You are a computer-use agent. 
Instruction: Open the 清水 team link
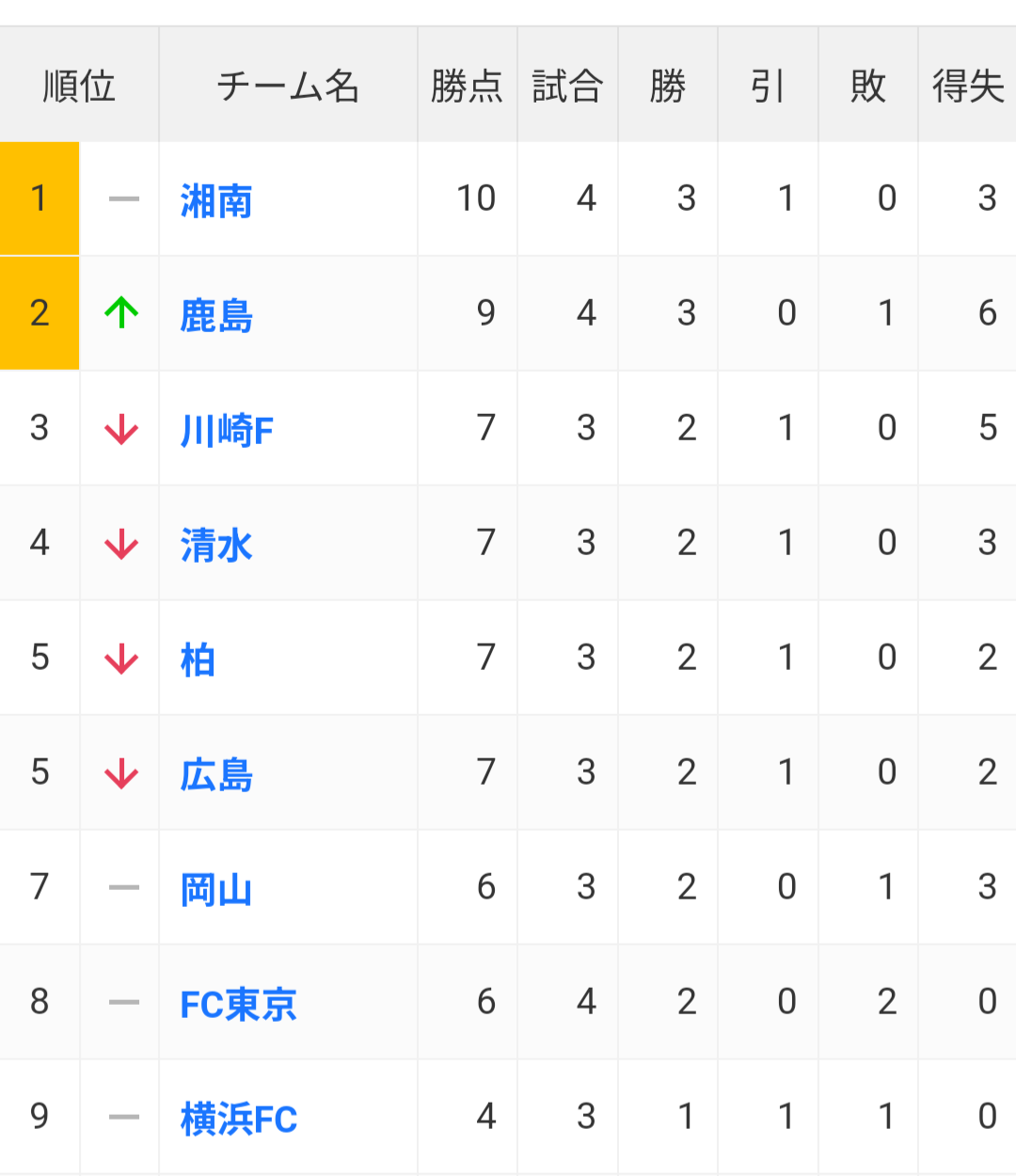(216, 545)
